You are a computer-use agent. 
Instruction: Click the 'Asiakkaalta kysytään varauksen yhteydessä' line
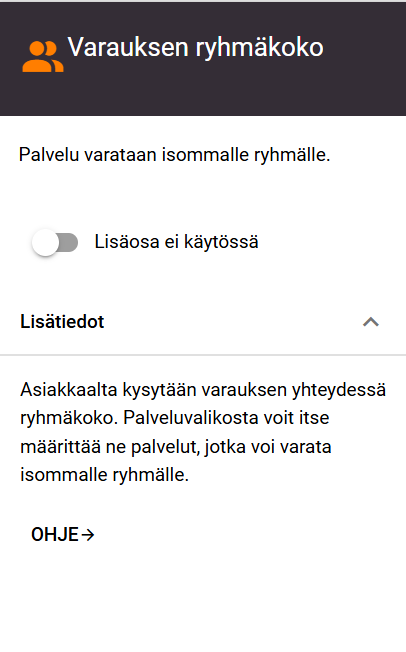click(x=203, y=390)
